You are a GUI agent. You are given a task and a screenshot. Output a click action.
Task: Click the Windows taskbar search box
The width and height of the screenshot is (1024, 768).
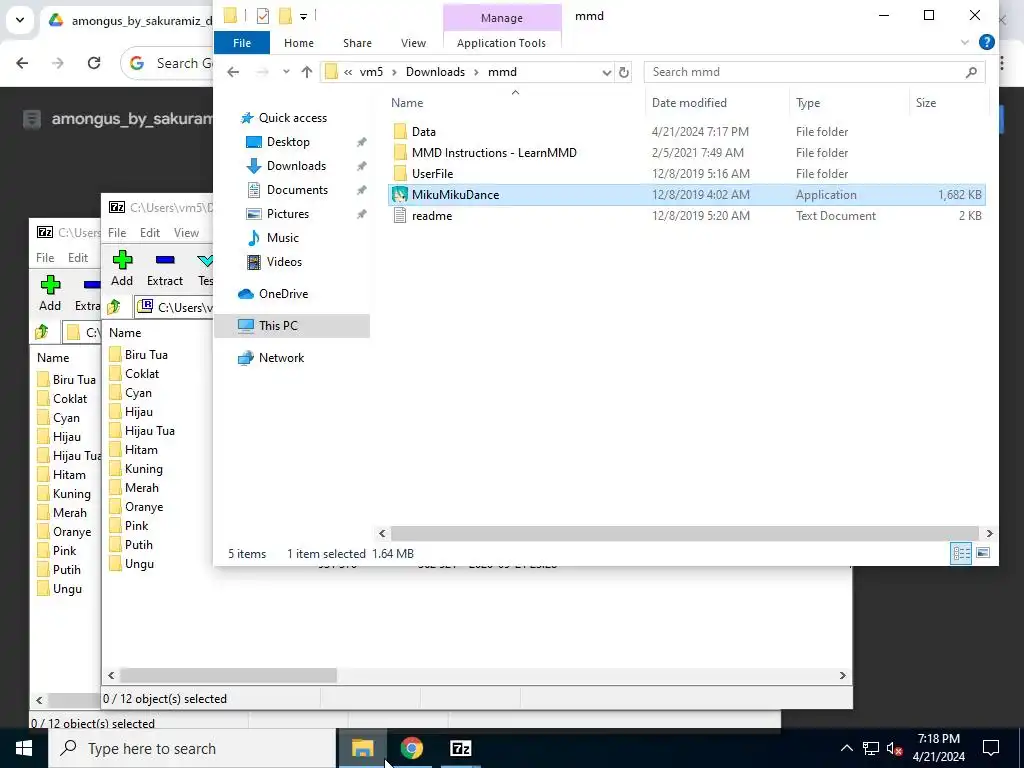click(x=192, y=748)
